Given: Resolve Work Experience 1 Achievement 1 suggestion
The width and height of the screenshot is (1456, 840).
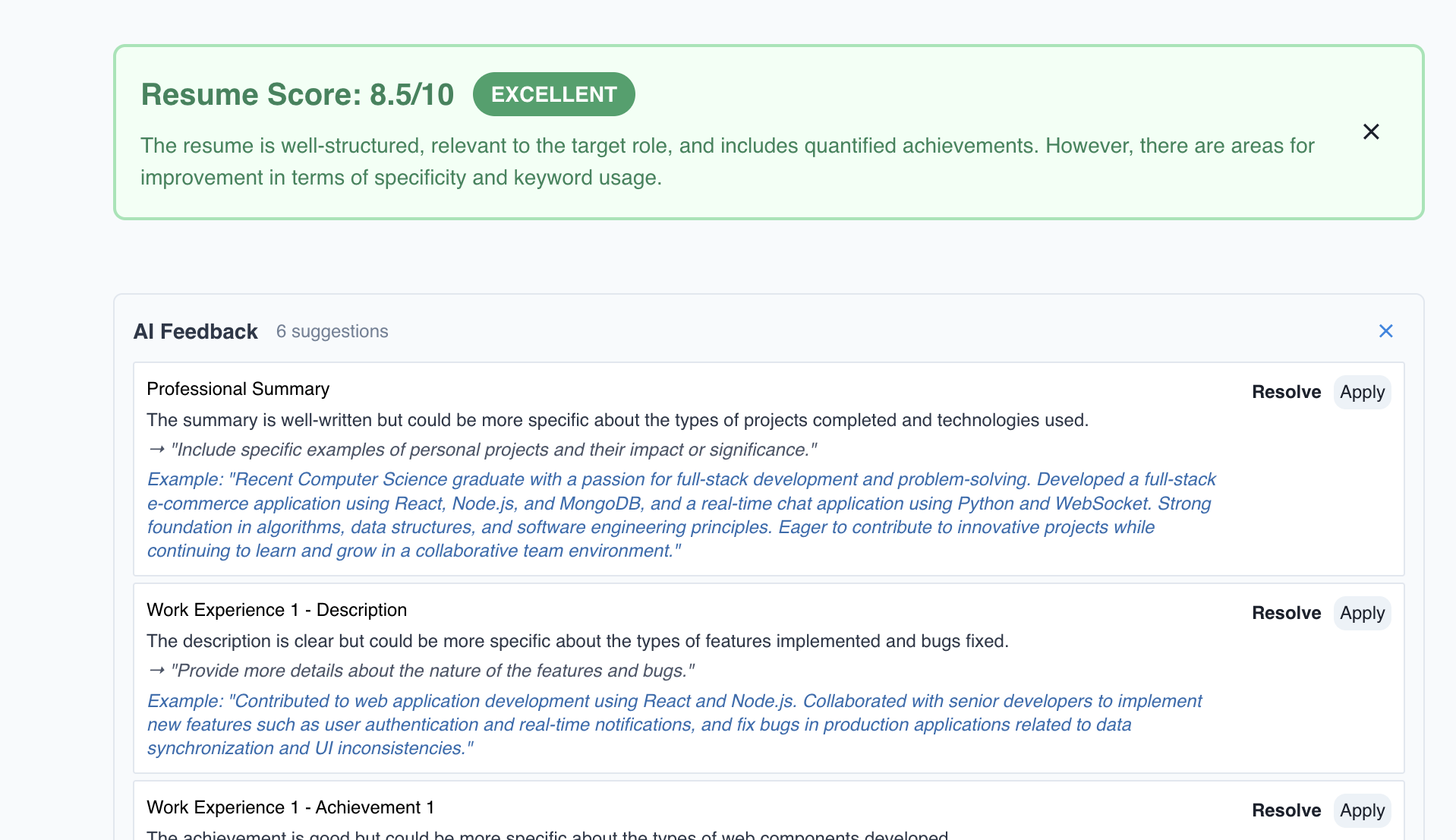Looking at the screenshot, I should (x=1286, y=810).
